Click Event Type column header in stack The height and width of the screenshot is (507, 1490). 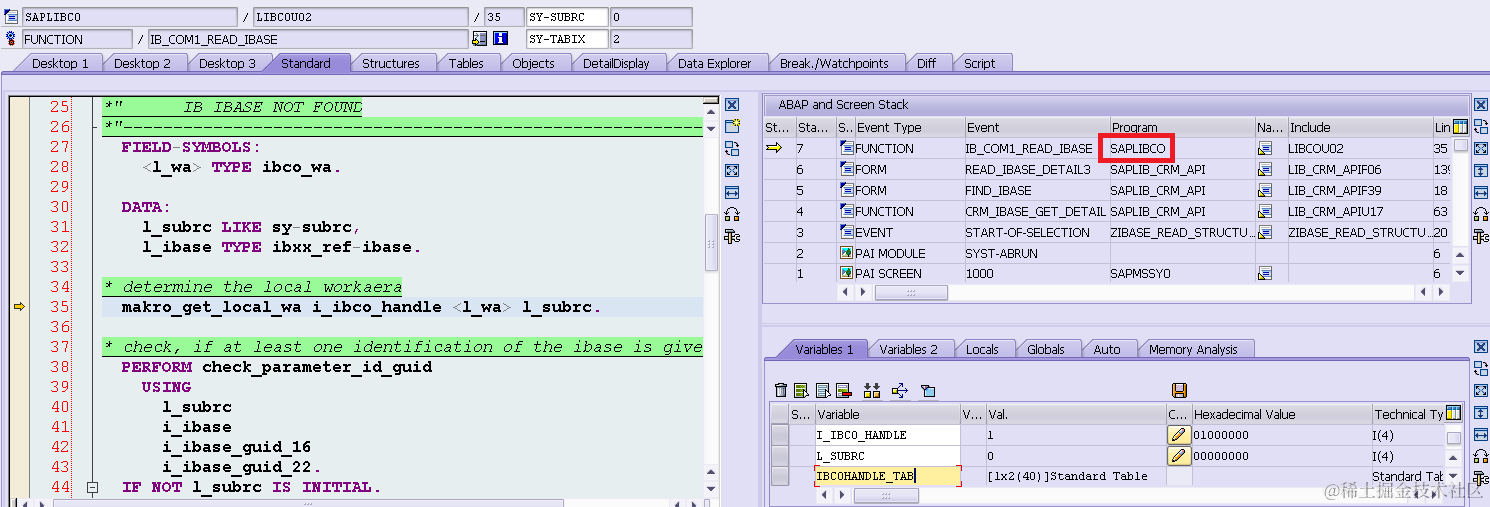pos(908,127)
